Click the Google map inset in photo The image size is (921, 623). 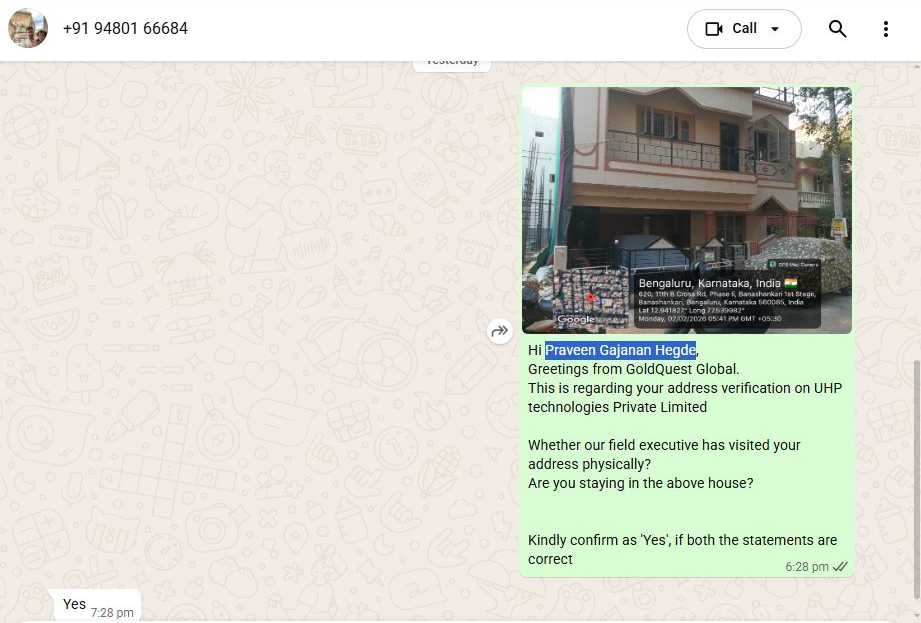[590, 297]
